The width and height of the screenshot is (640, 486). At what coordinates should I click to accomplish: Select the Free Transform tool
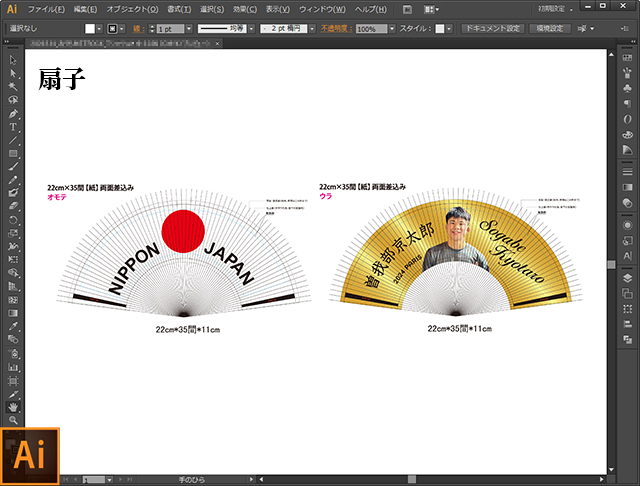click(13, 260)
